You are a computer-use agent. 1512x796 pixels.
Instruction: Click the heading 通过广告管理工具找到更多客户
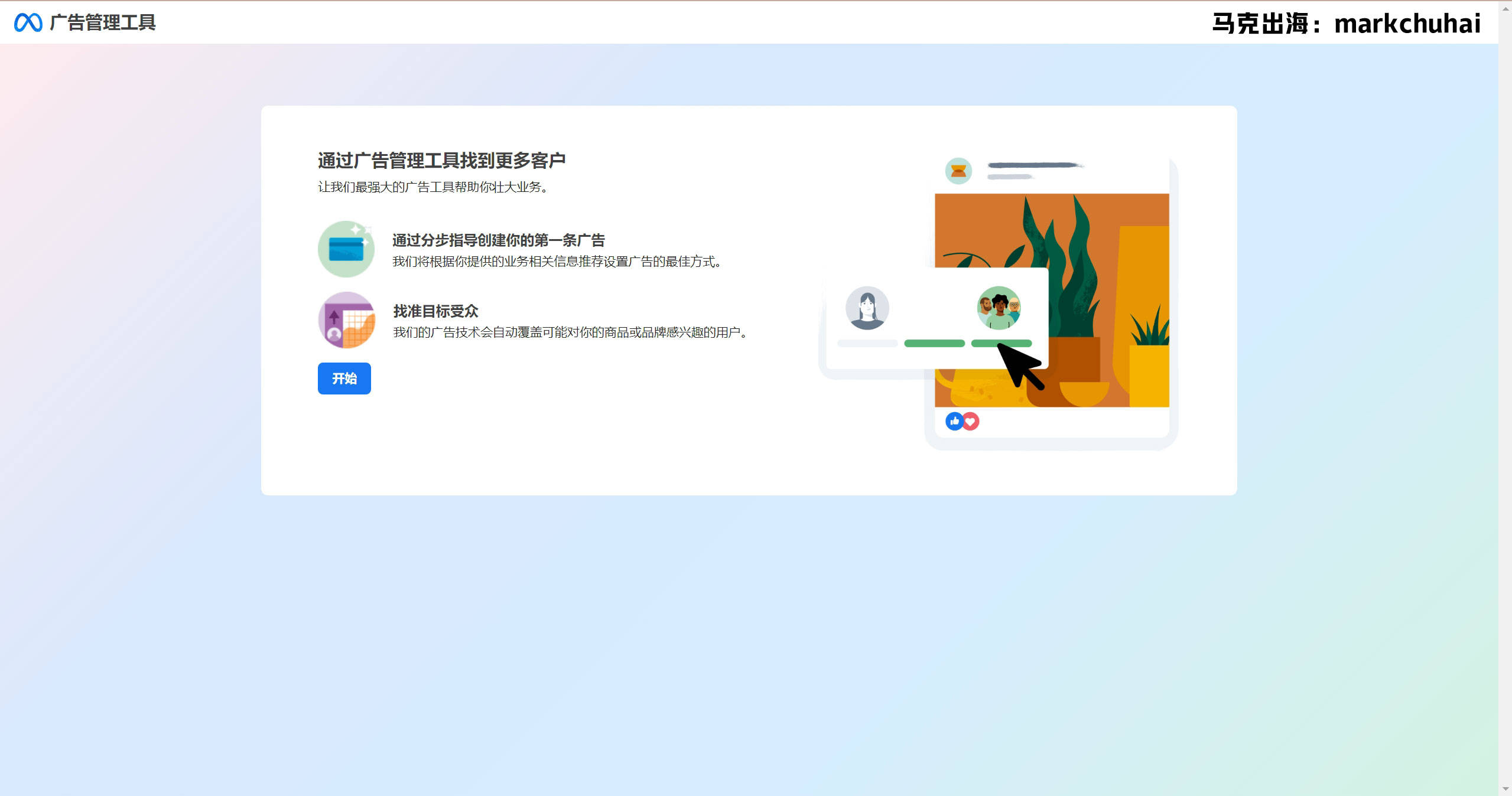440,160
